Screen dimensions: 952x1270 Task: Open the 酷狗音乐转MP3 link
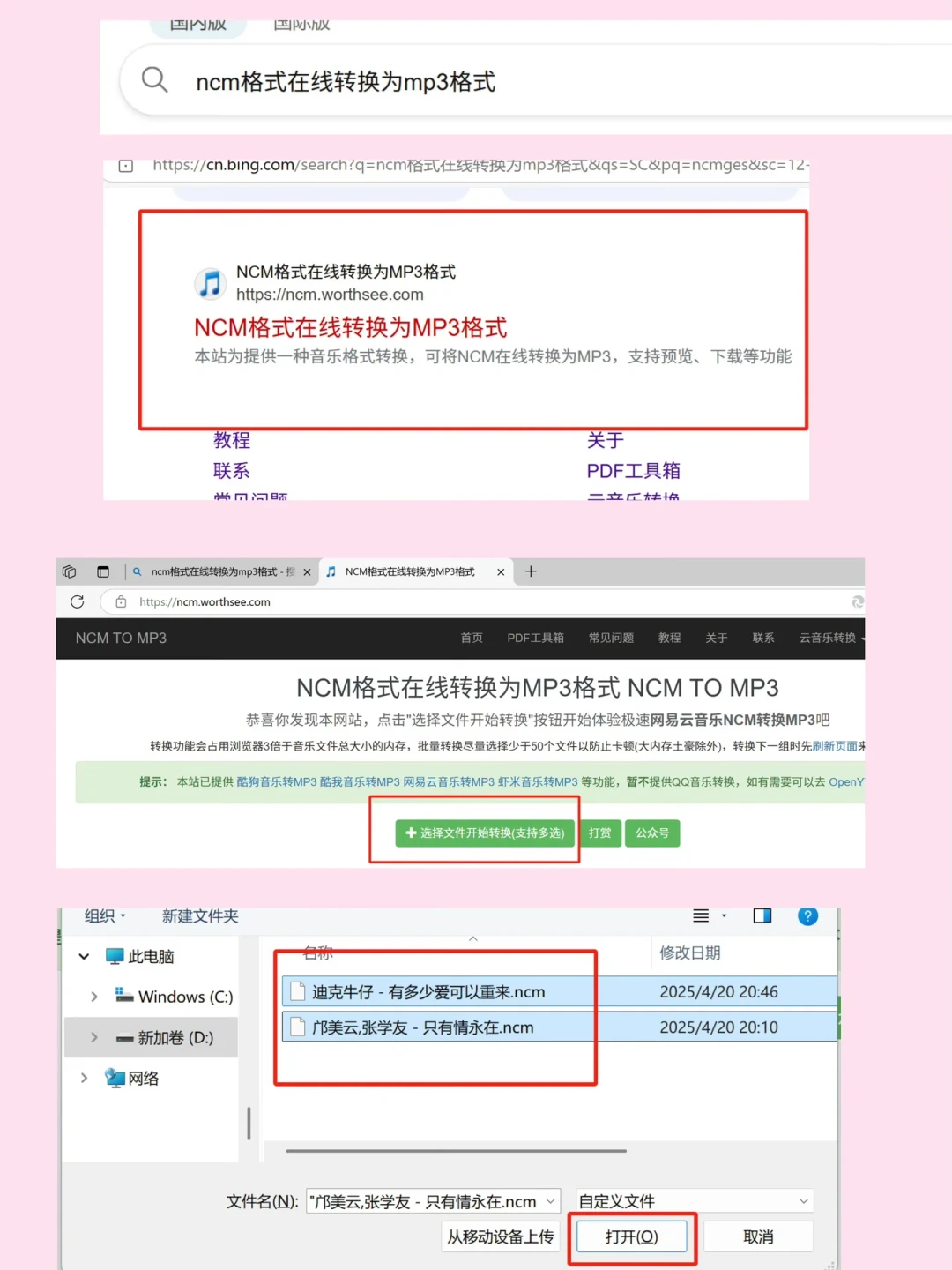tap(276, 781)
